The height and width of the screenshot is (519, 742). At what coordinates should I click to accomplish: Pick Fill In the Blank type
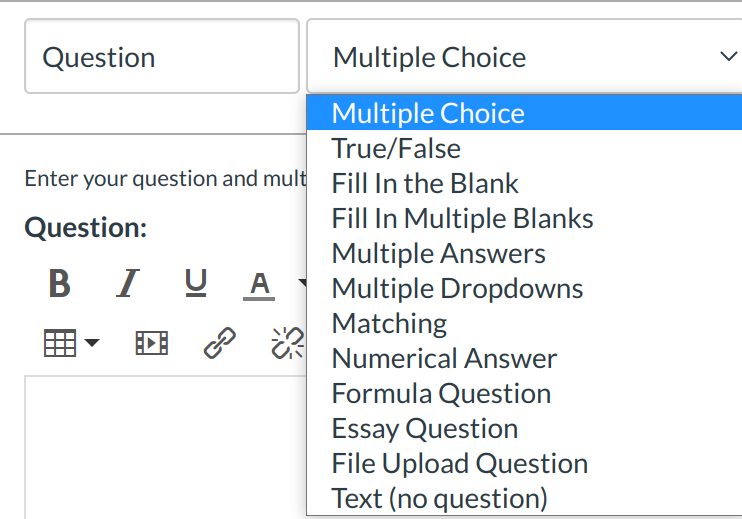(x=425, y=183)
